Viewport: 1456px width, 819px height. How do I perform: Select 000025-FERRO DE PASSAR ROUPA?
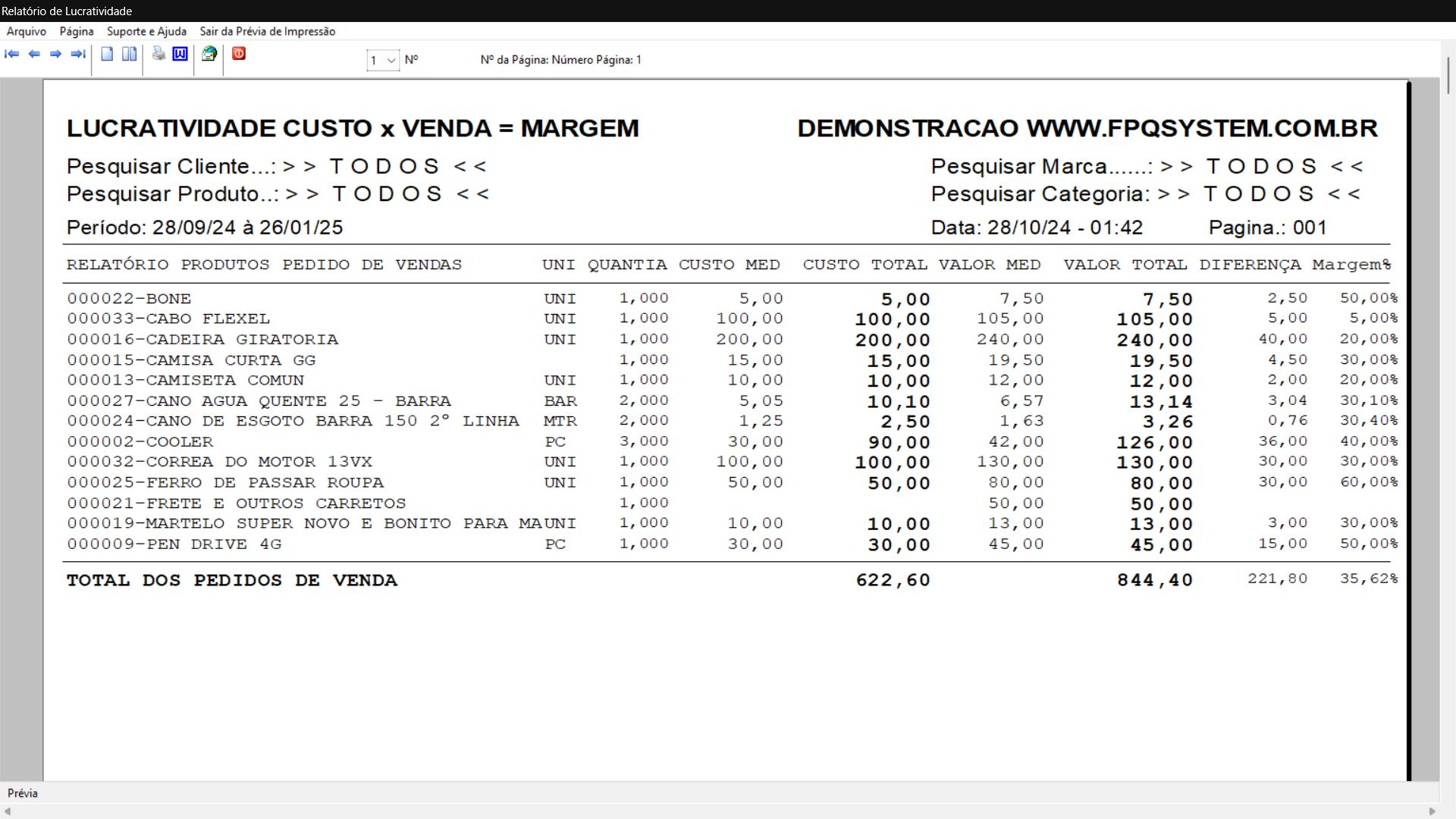point(732,482)
